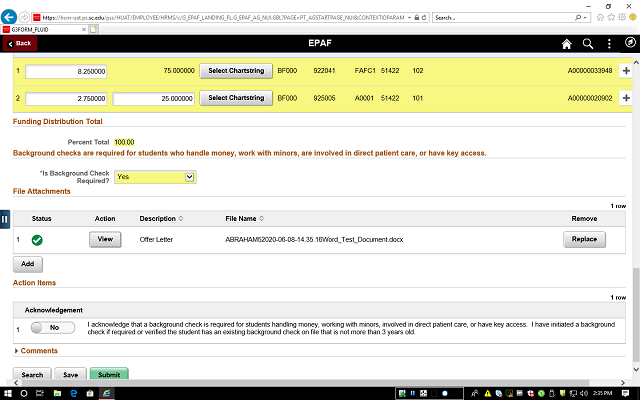Open the IE favorites star
Image resolution: width=640 pixels, height=400 pixels.
coord(611,17)
